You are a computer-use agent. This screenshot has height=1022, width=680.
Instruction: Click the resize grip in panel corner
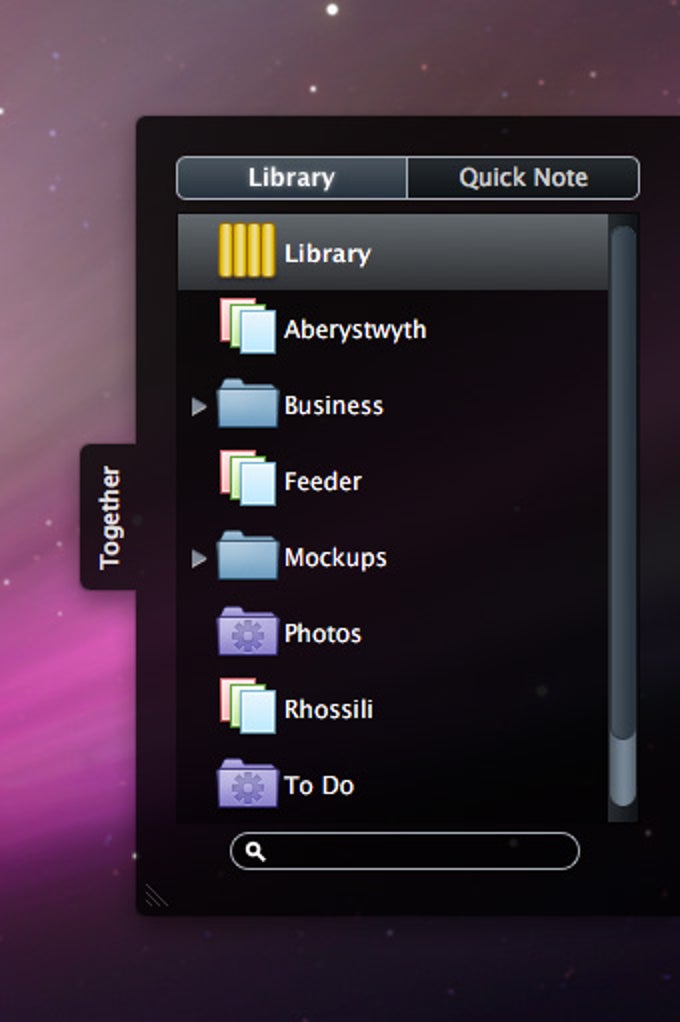156,896
